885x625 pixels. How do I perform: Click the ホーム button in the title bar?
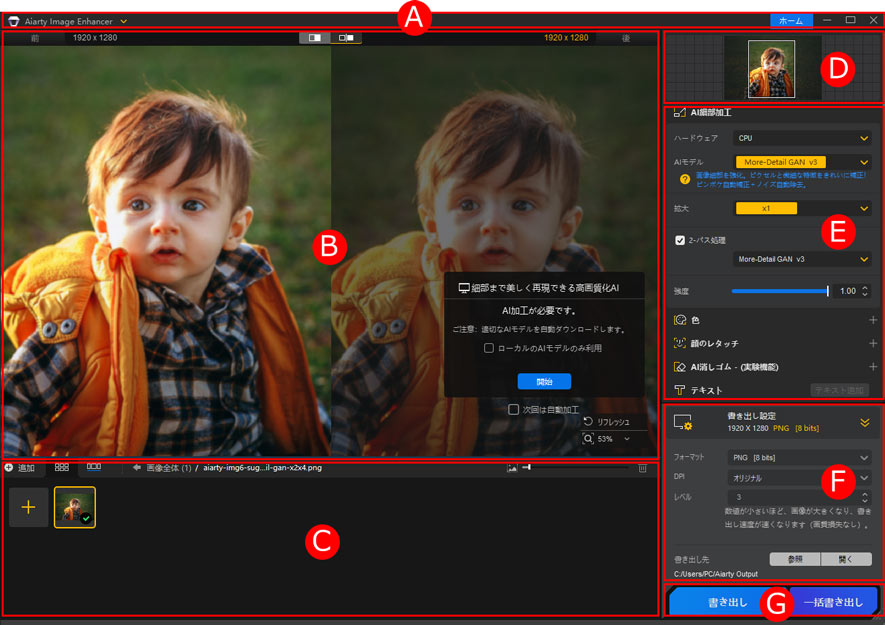tap(793, 19)
